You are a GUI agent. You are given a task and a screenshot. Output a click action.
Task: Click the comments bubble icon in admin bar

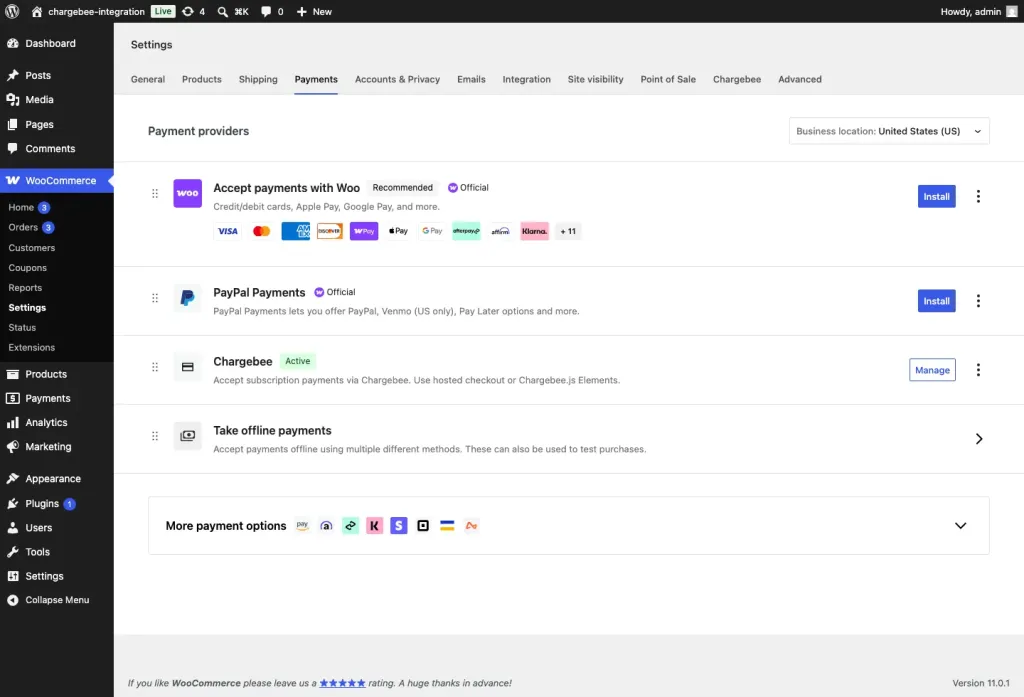[266, 11]
